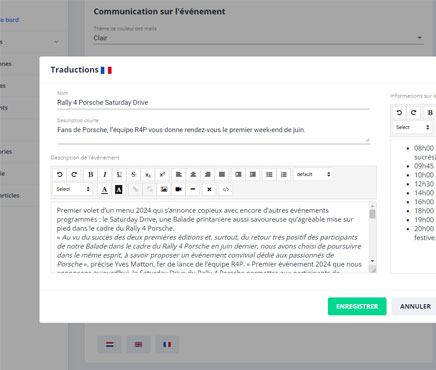Screen dimensions: 436x370
Task: Undo last edit in description editor
Action: pyautogui.click(x=60, y=174)
